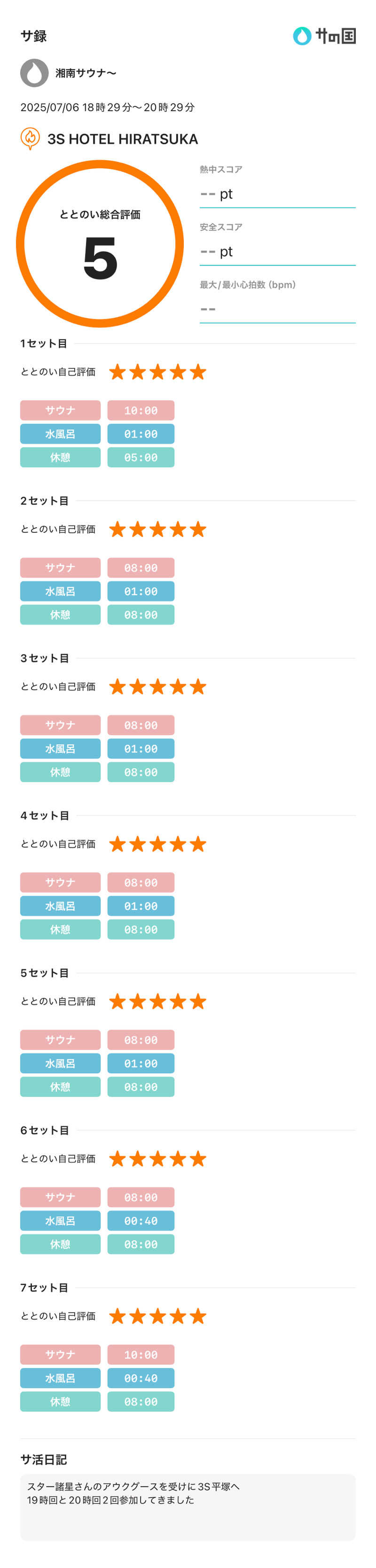Viewport: 376px width, 1568px height.
Task: Click the third star in set 4 rating
Action: pos(158,844)
